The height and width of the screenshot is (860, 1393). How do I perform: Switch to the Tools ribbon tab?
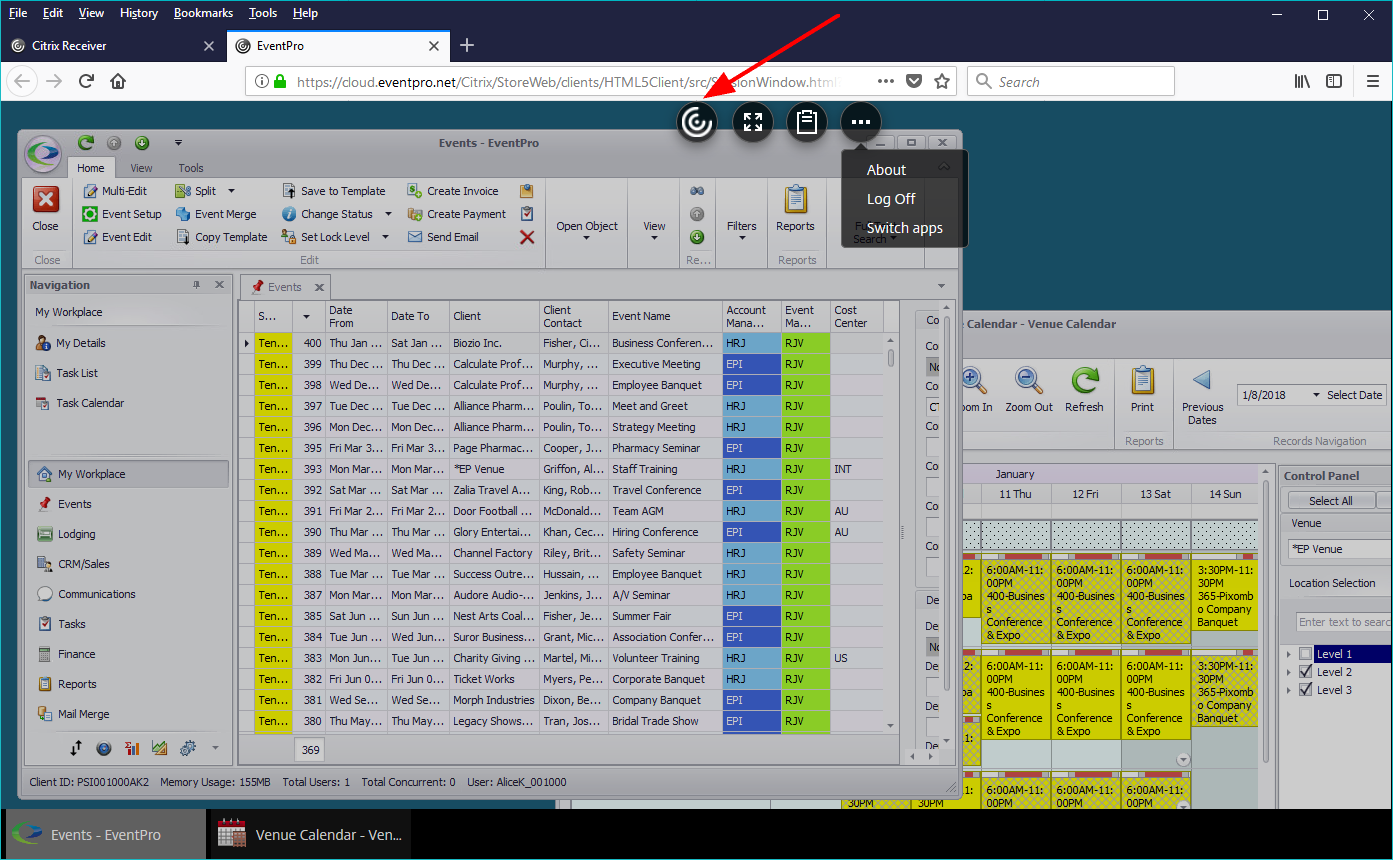coord(190,168)
